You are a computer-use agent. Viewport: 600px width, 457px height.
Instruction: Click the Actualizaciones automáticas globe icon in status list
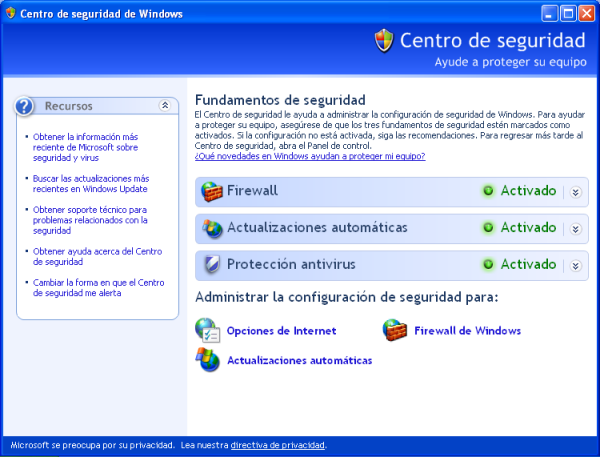click(212, 228)
